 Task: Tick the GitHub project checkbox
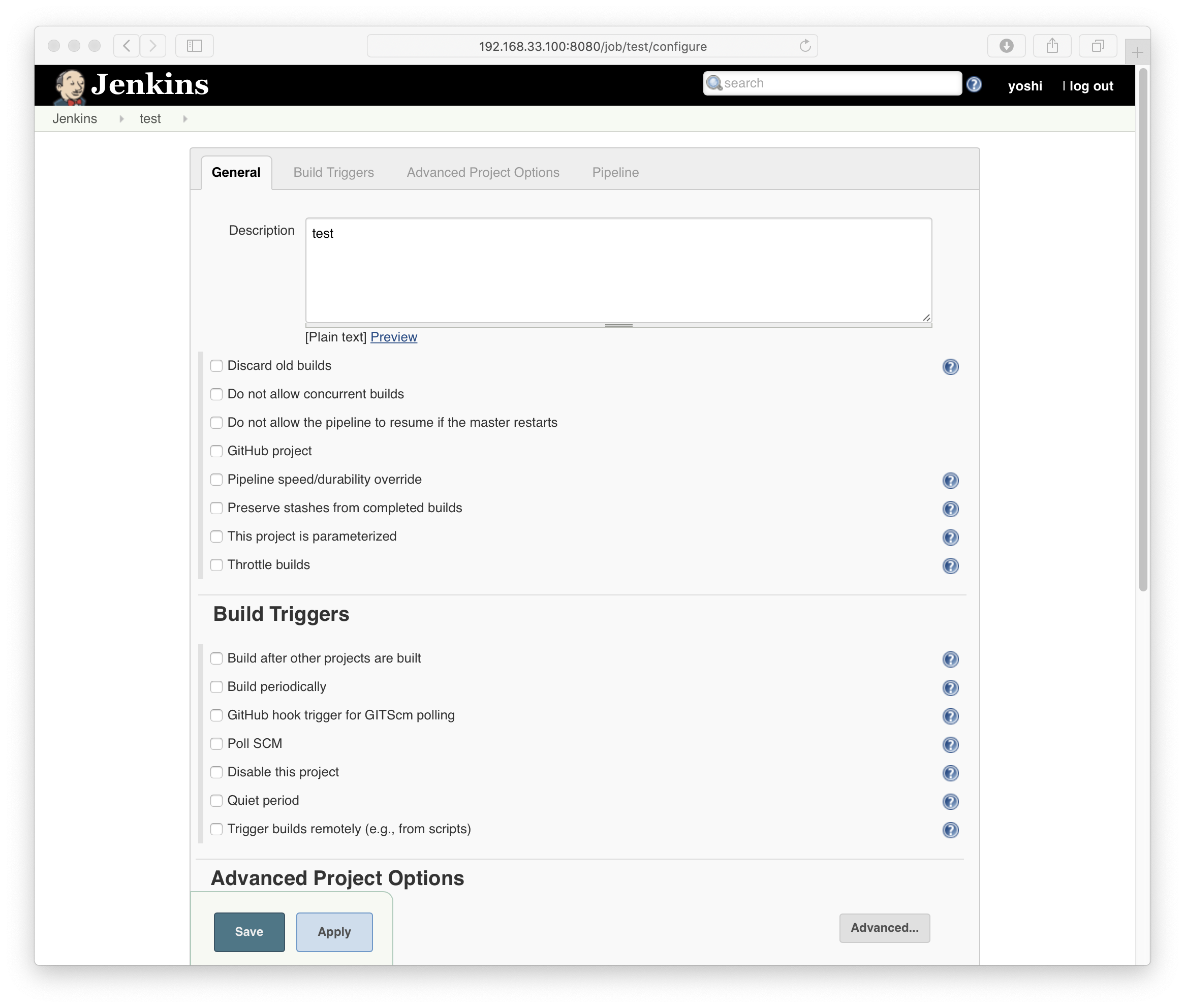216,452
